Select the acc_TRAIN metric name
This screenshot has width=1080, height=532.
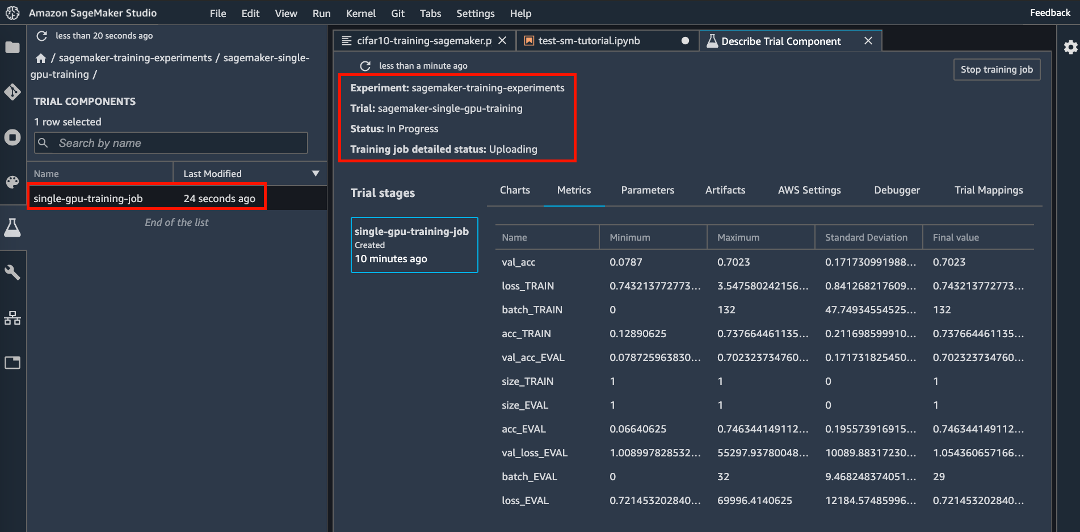point(526,334)
